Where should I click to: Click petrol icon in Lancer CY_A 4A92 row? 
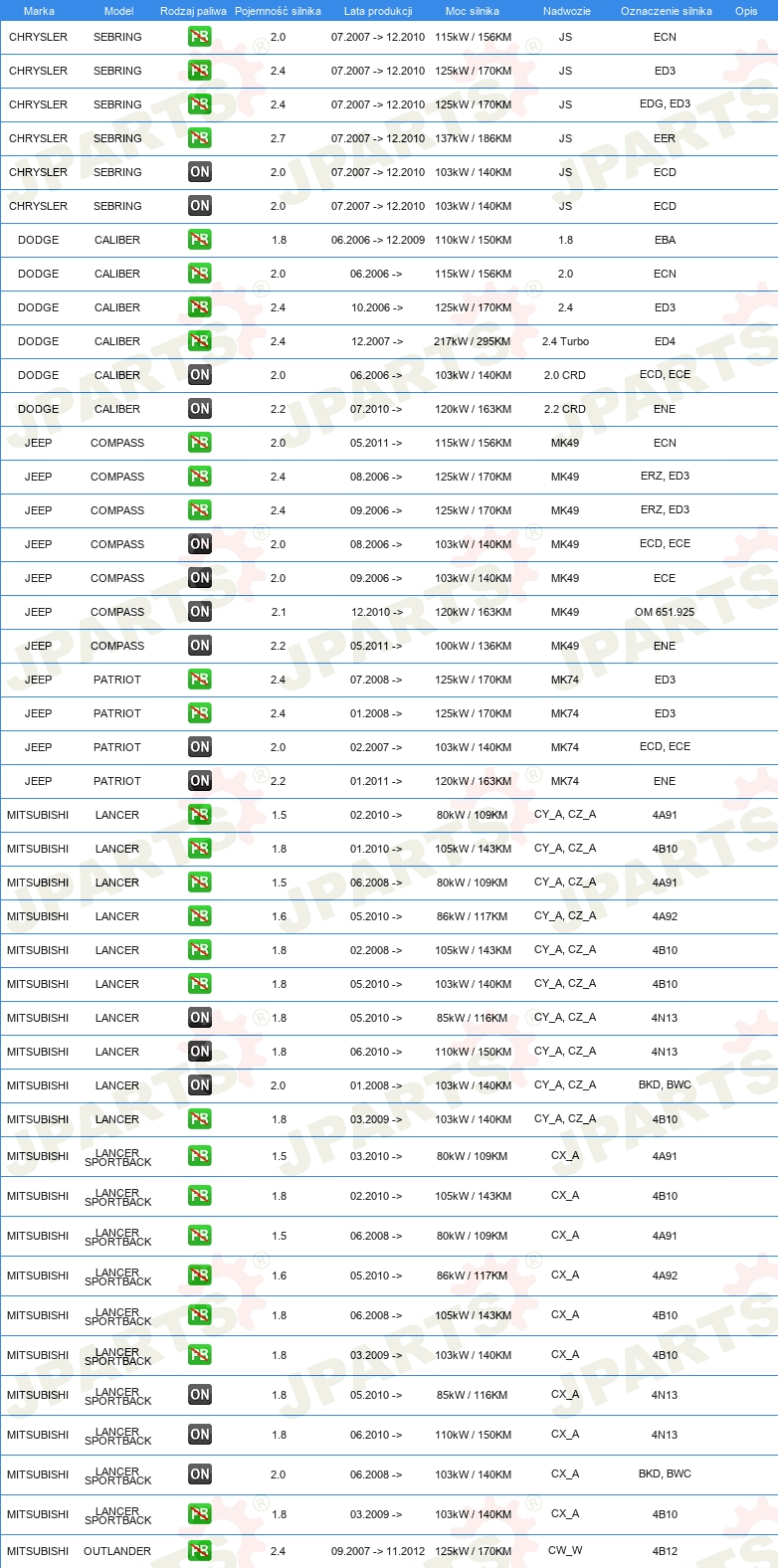pyautogui.click(x=200, y=916)
